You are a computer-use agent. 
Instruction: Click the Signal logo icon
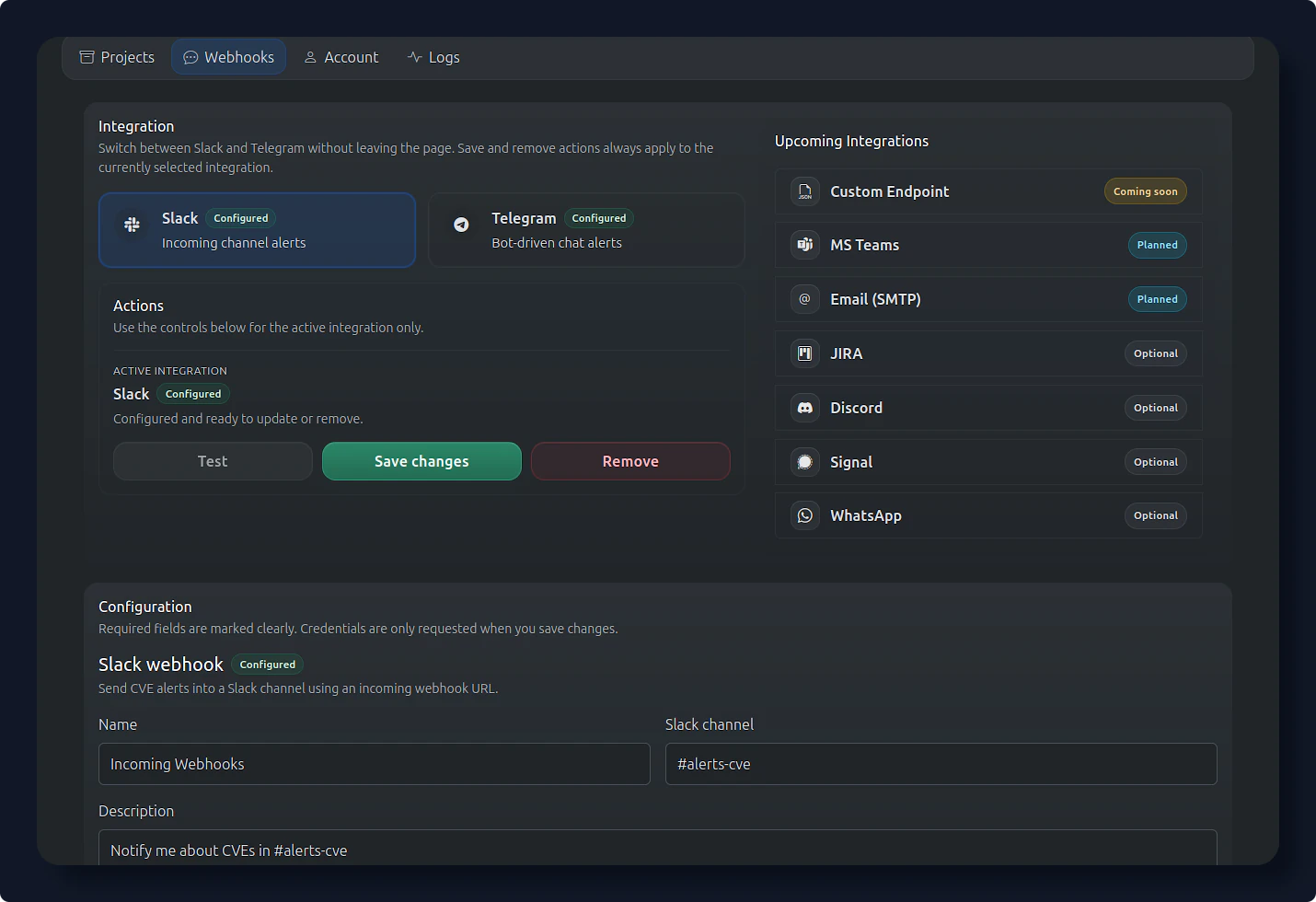[x=805, y=462]
